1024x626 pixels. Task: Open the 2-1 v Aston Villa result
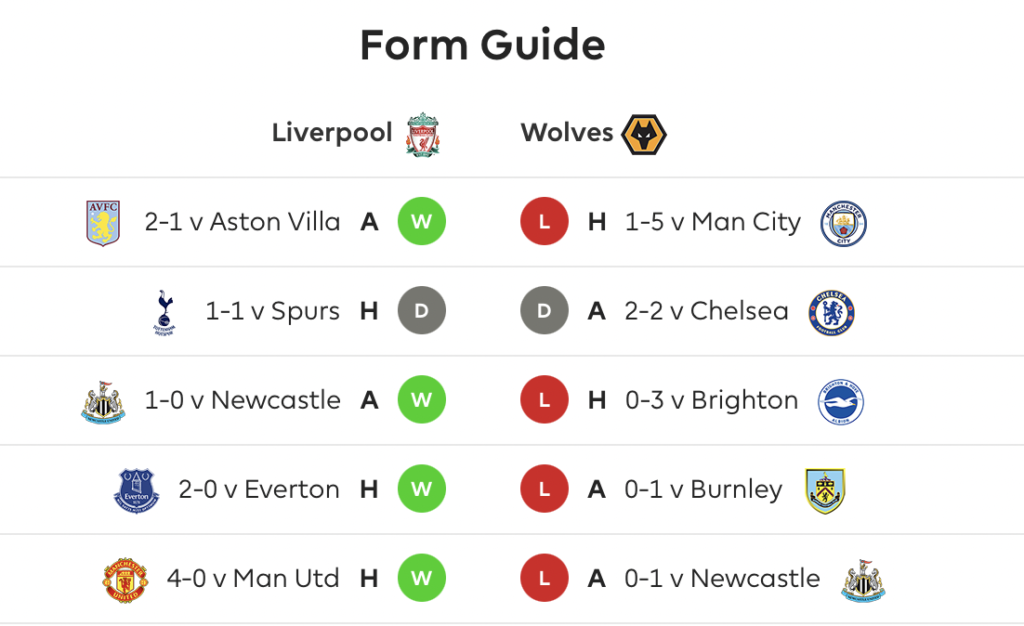(242, 222)
